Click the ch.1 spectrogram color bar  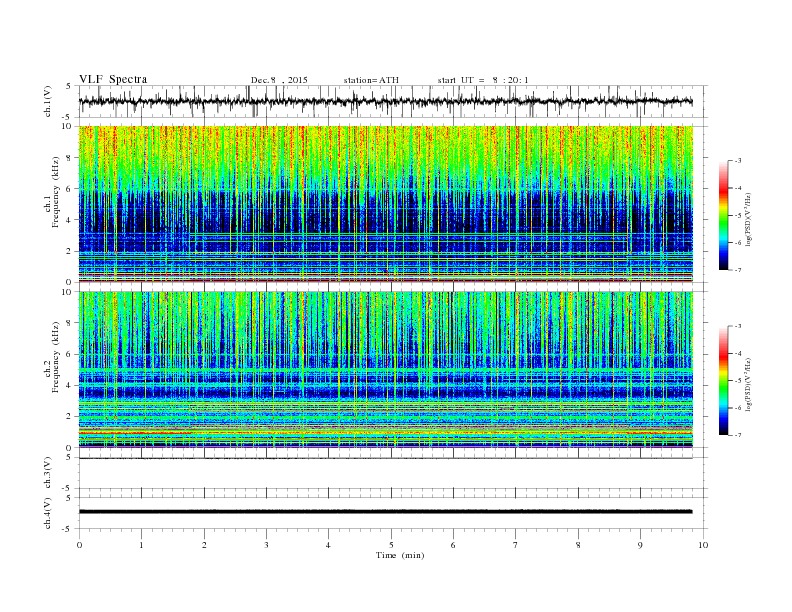(723, 216)
